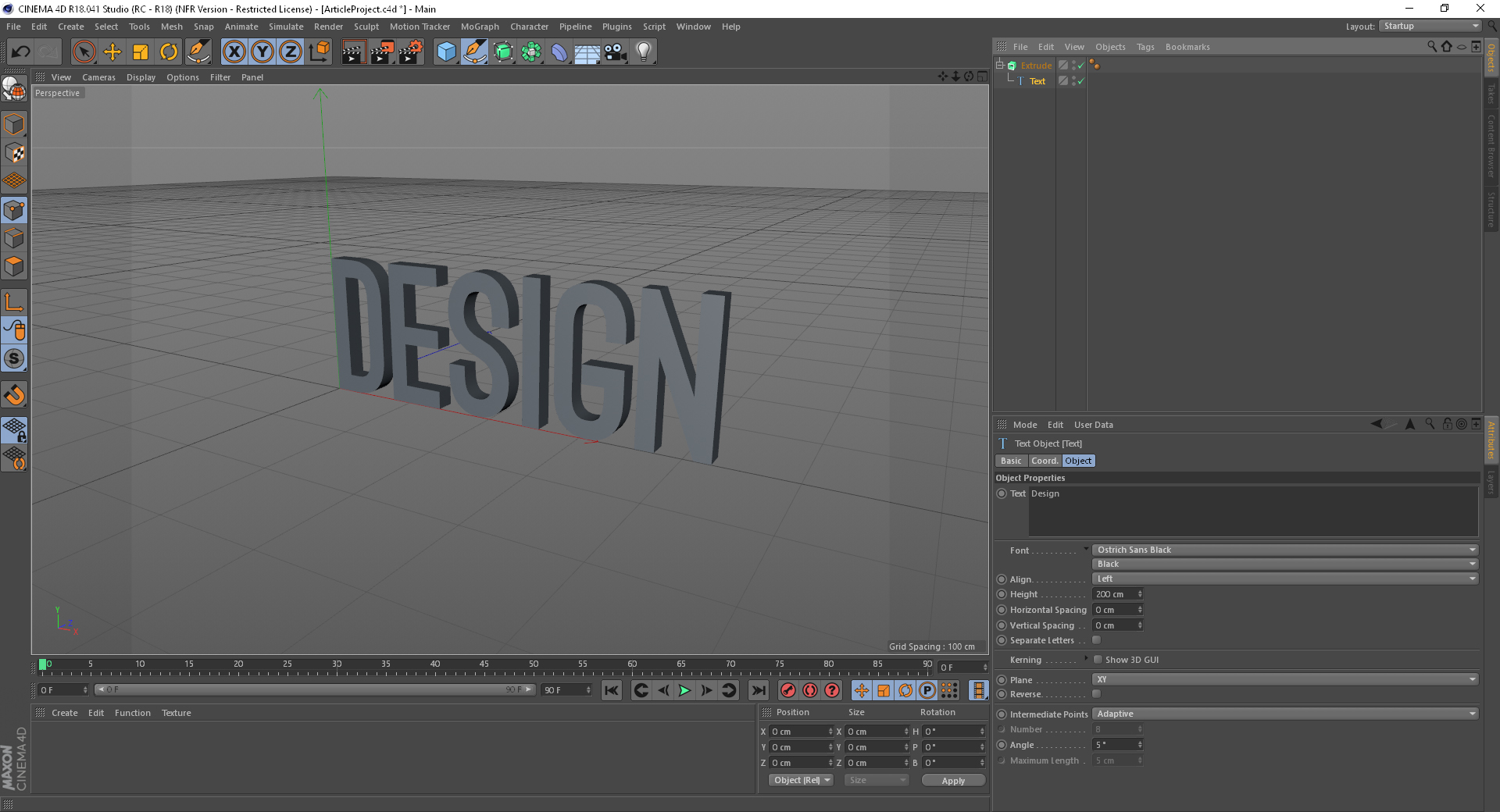Viewport: 1500px width, 812px height.
Task: Play the animation forward
Action: point(684,690)
